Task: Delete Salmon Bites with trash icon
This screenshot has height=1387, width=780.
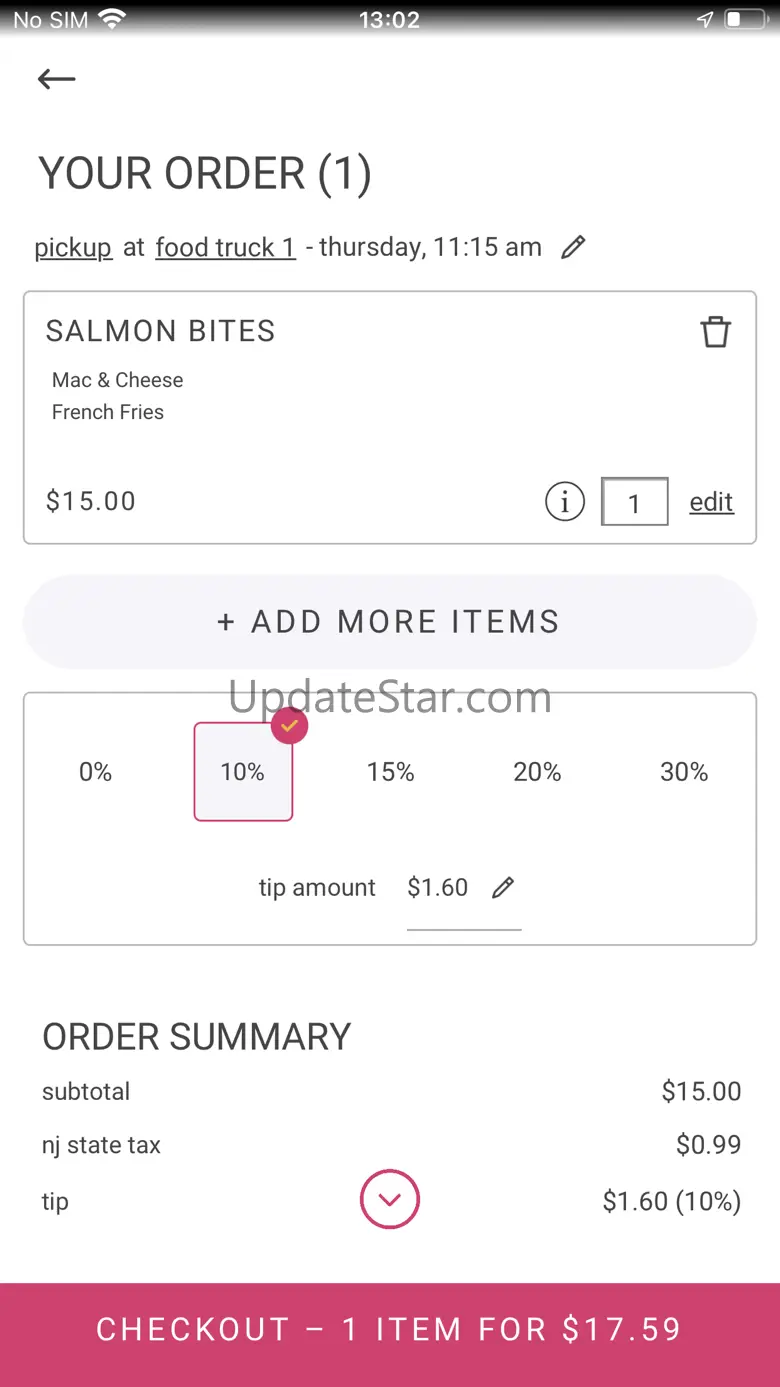Action: [x=715, y=331]
